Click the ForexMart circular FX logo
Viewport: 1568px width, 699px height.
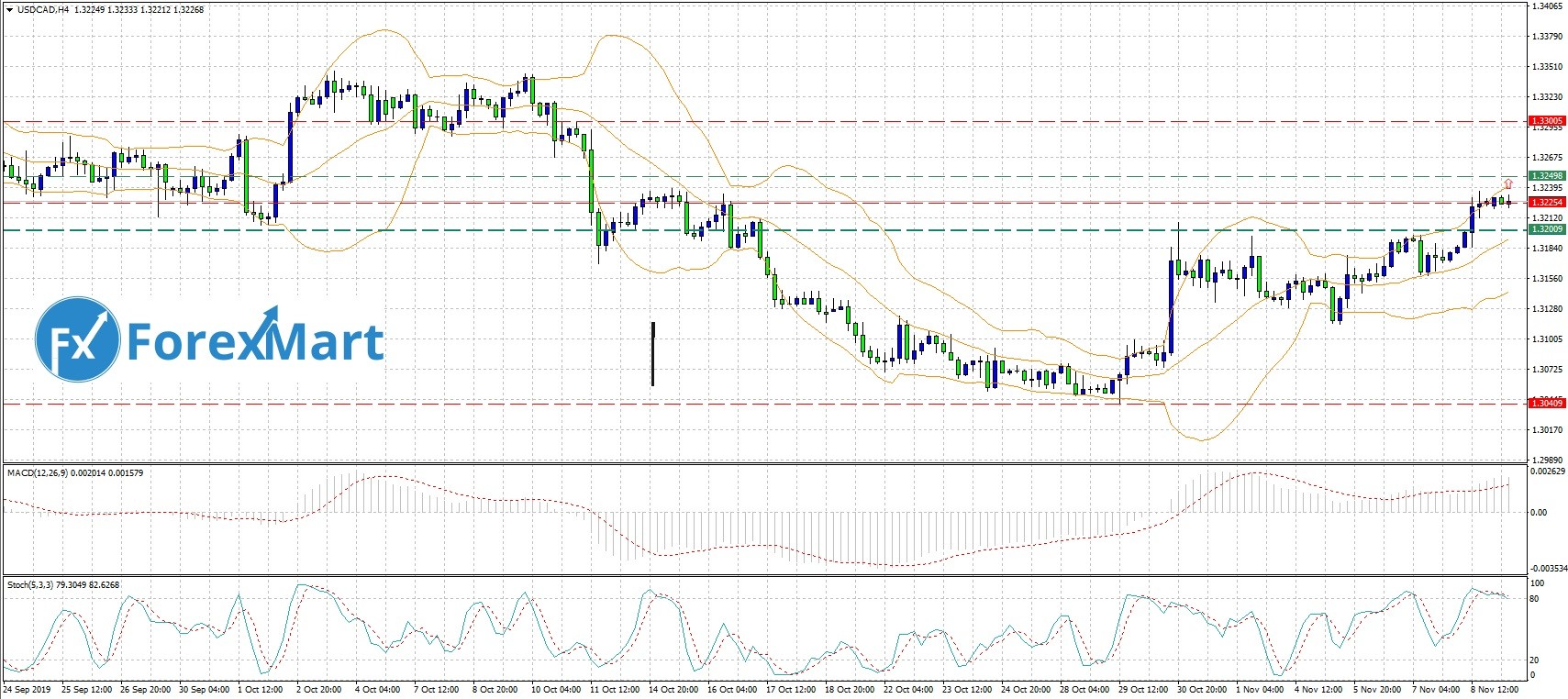click(78, 339)
